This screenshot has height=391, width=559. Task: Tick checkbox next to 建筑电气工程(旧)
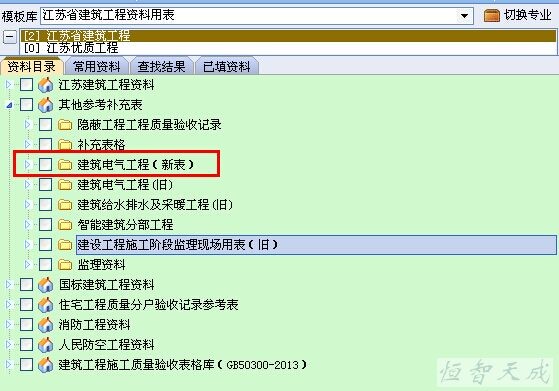pyautogui.click(x=45, y=185)
